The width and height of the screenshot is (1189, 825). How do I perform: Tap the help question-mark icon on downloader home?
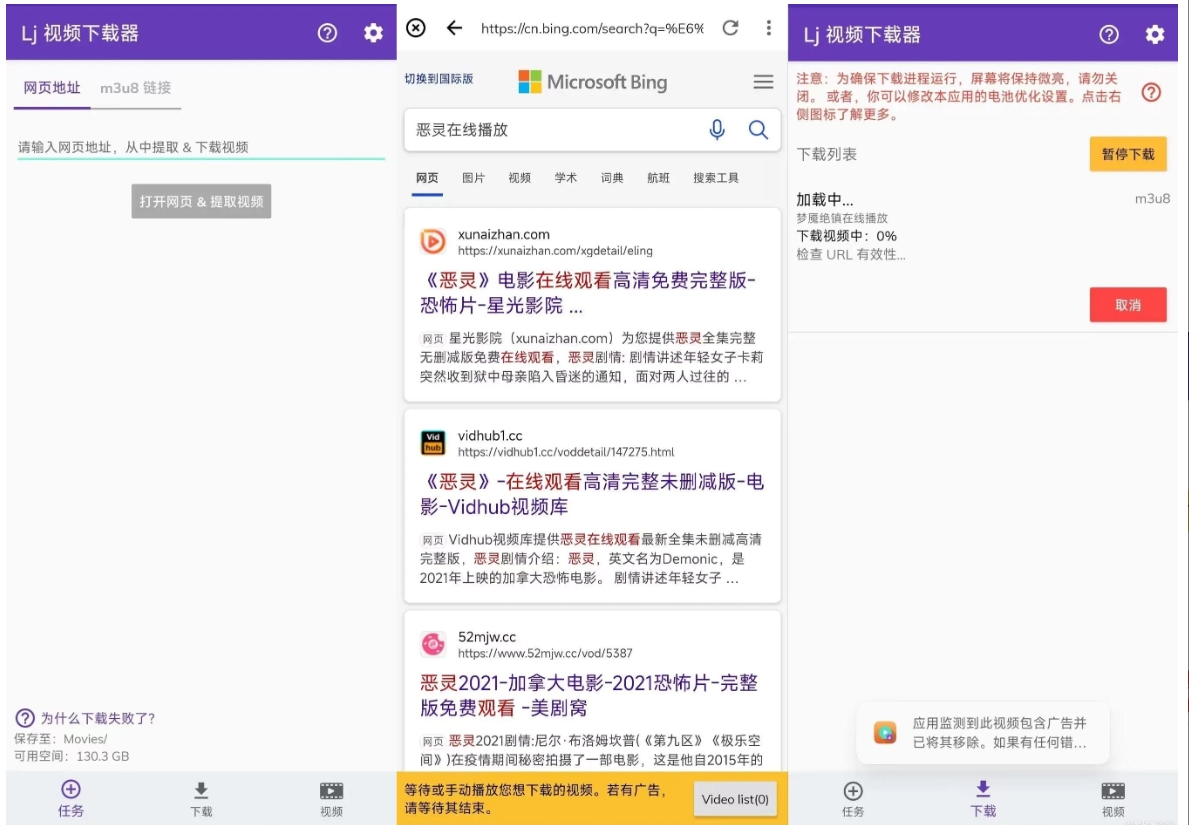click(326, 33)
